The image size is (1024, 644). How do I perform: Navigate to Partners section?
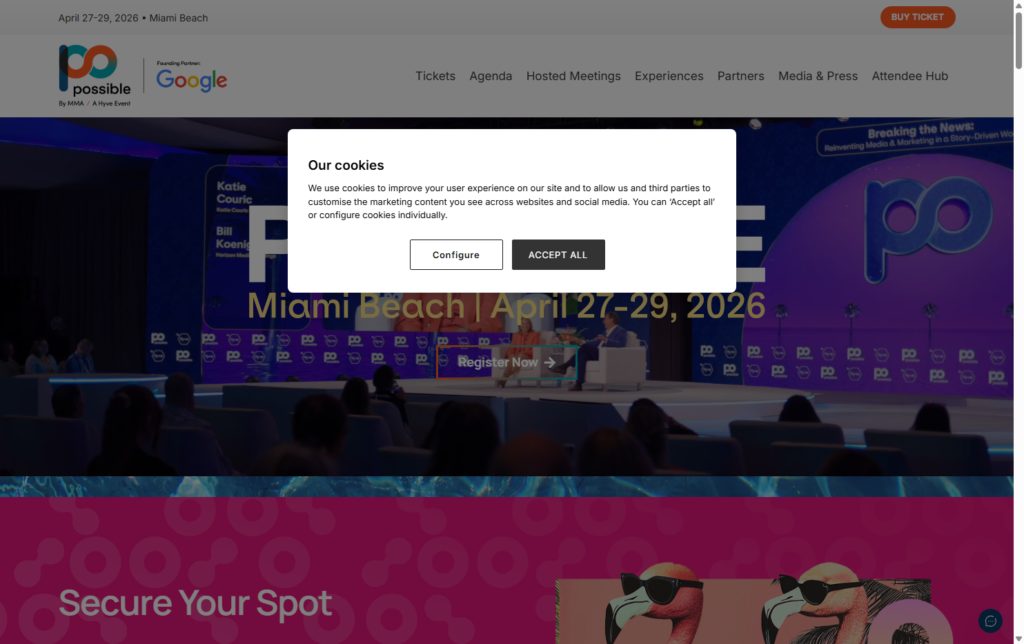pos(740,76)
